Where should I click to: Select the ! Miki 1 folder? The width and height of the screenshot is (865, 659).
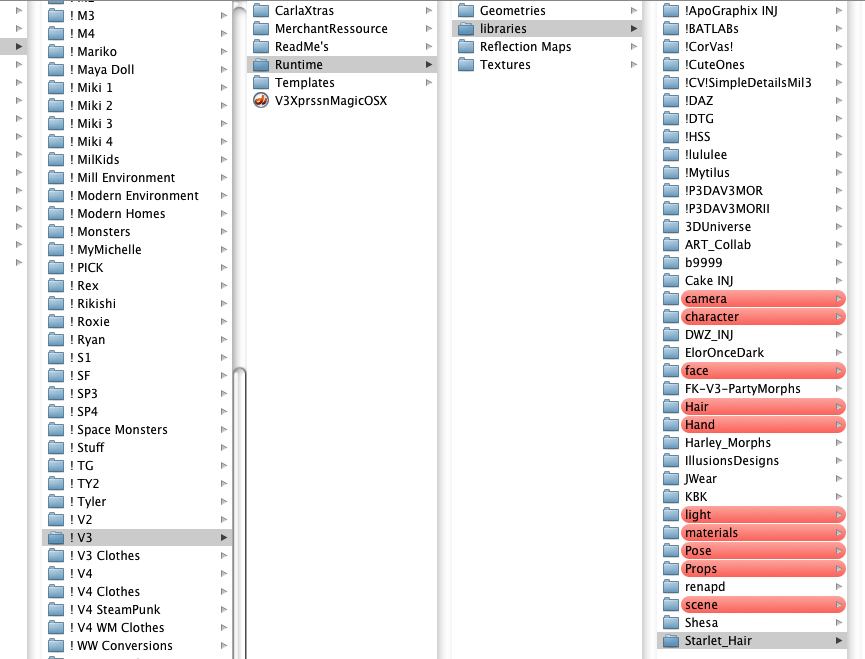137,88
